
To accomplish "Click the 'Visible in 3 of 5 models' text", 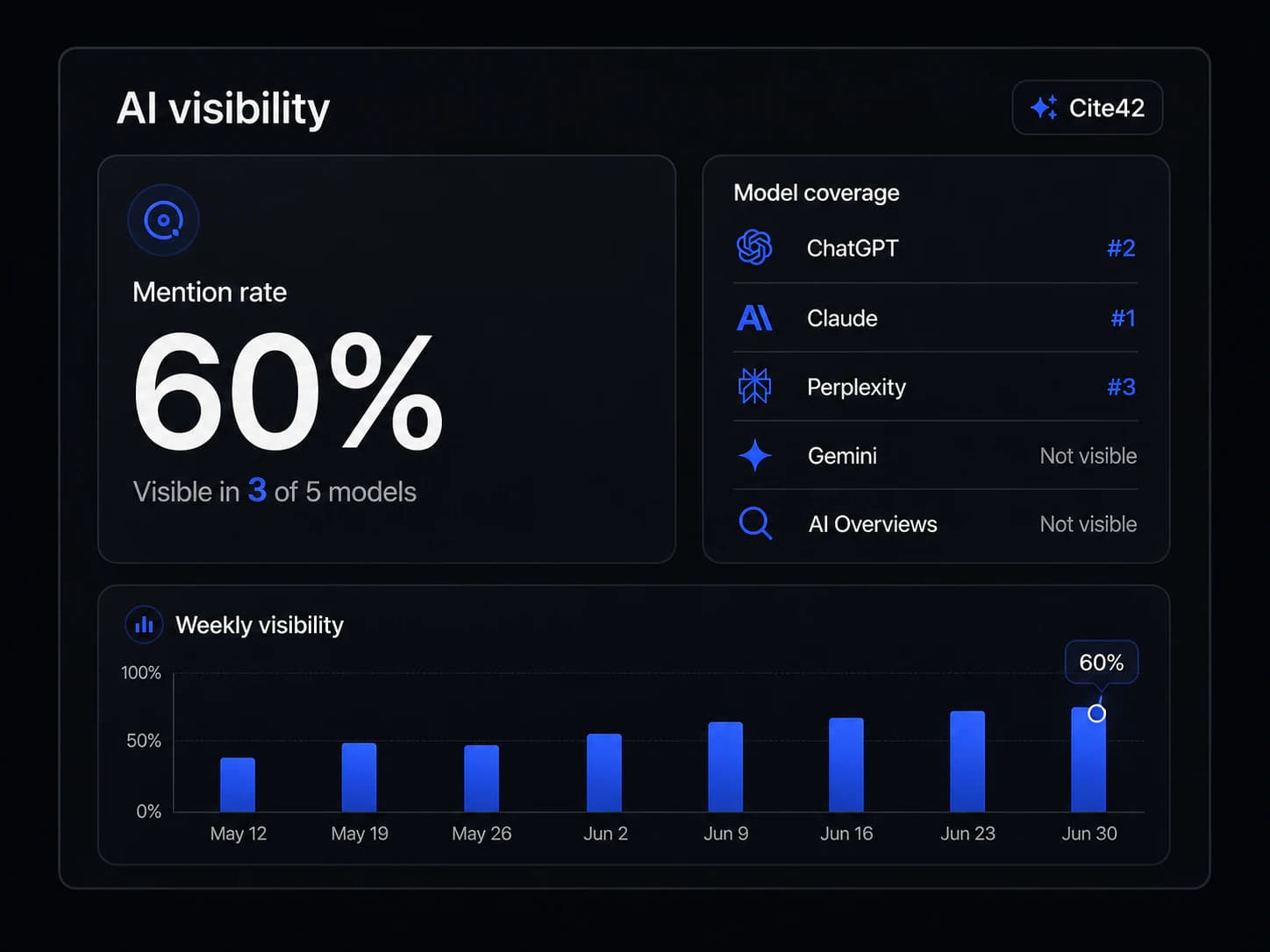I will click(x=275, y=491).
